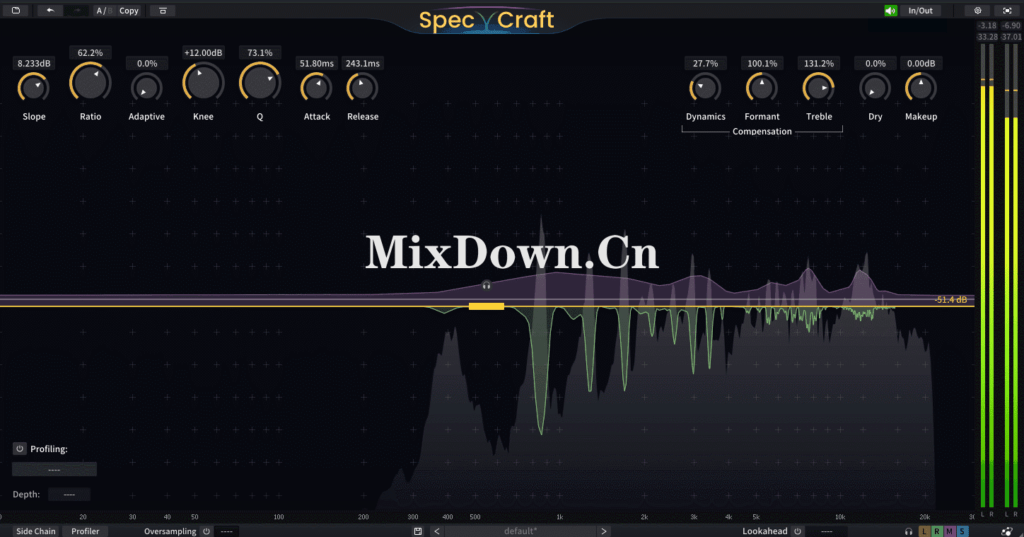Toggle the Oversampling power button
The width and height of the screenshot is (1024, 537).
(x=206, y=531)
